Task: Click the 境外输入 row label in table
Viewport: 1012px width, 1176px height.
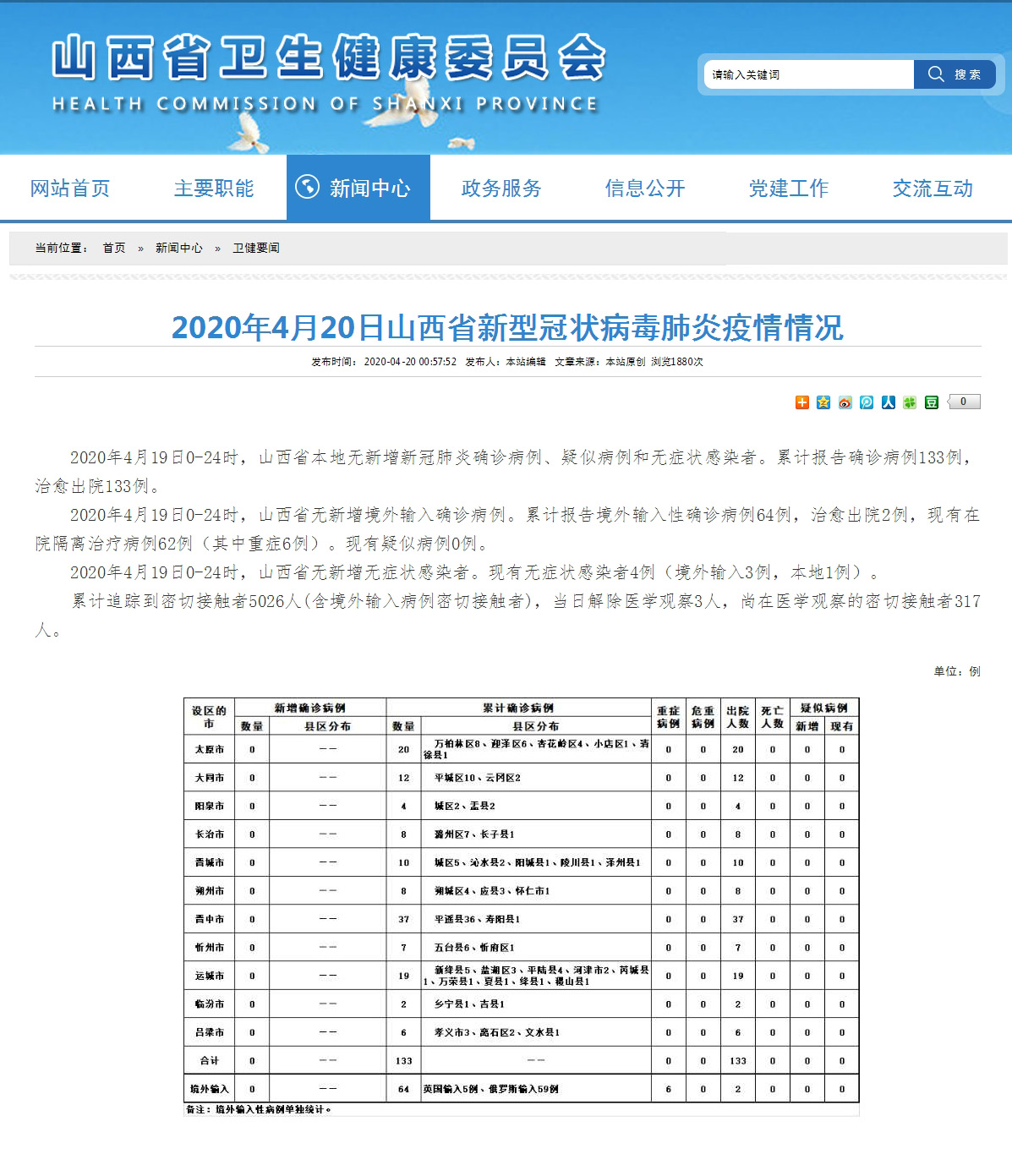Action: (209, 1089)
